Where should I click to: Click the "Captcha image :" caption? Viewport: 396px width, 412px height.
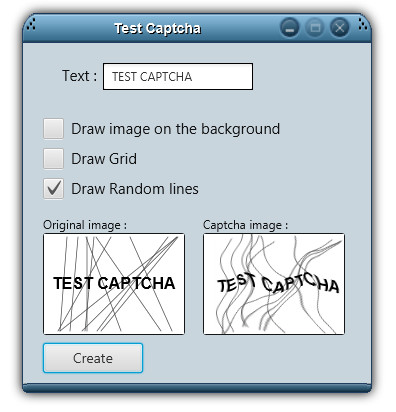pos(245,225)
